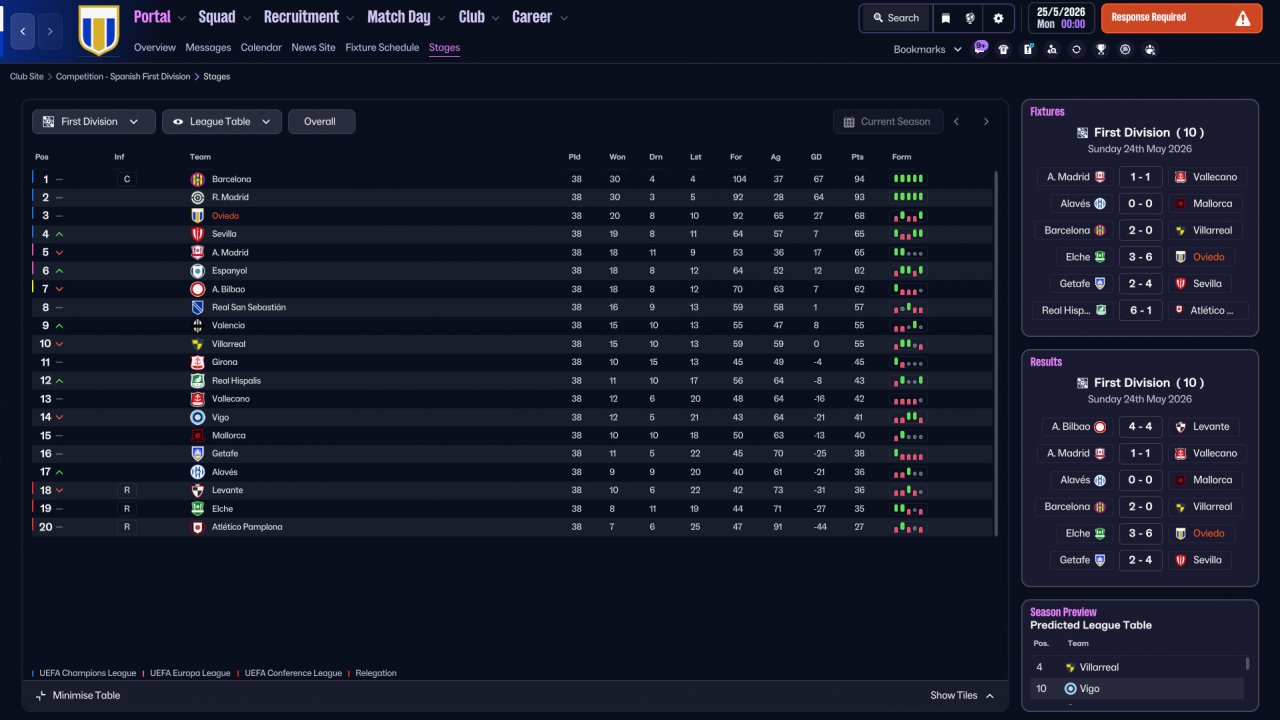The height and width of the screenshot is (720, 1280).
Task: Open Club Site breadcrumb link
Action: [27, 77]
